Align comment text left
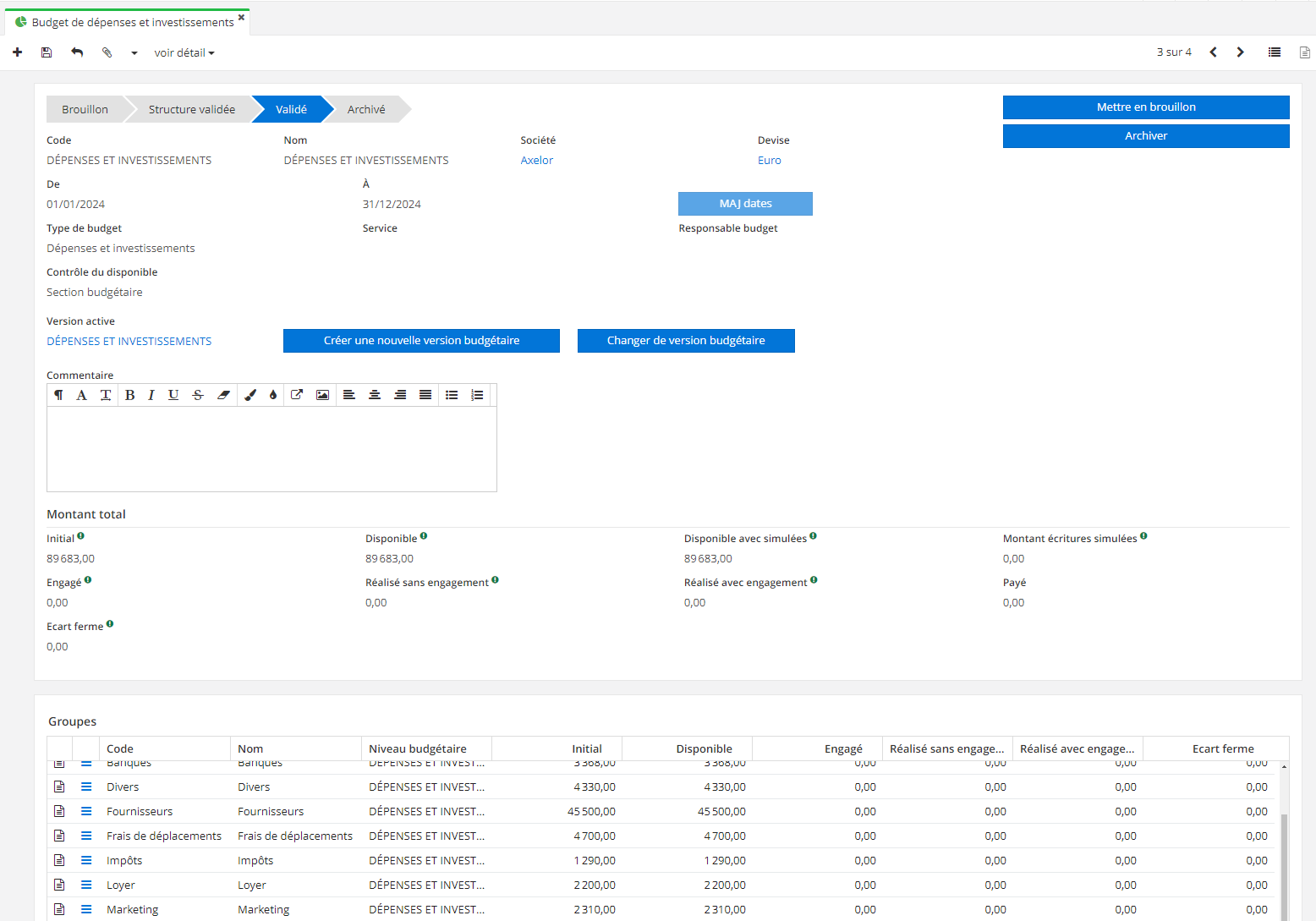 pos(348,395)
